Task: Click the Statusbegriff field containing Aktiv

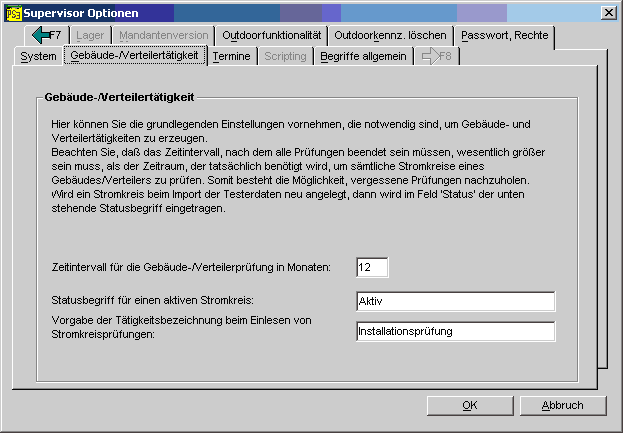Action: [x=456, y=301]
